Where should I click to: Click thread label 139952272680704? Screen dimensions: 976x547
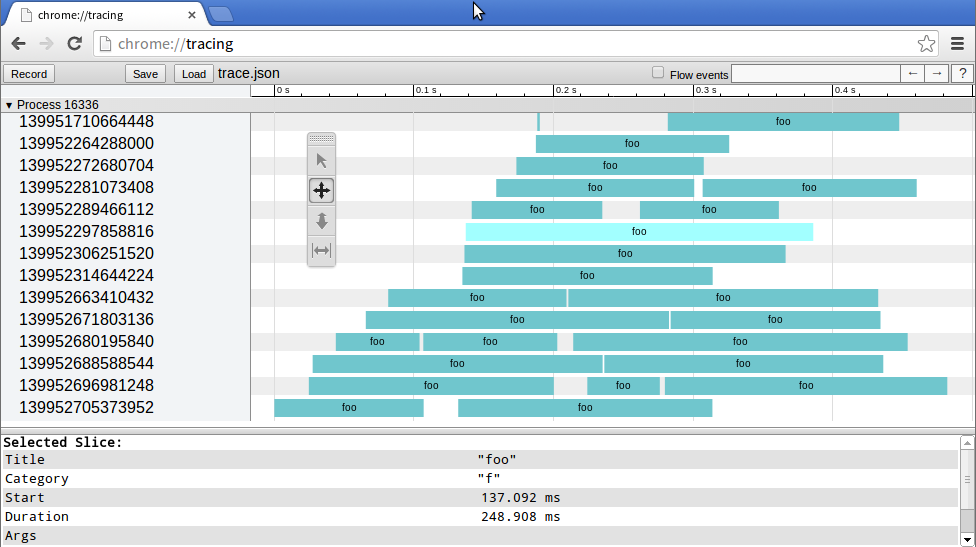click(x=86, y=166)
